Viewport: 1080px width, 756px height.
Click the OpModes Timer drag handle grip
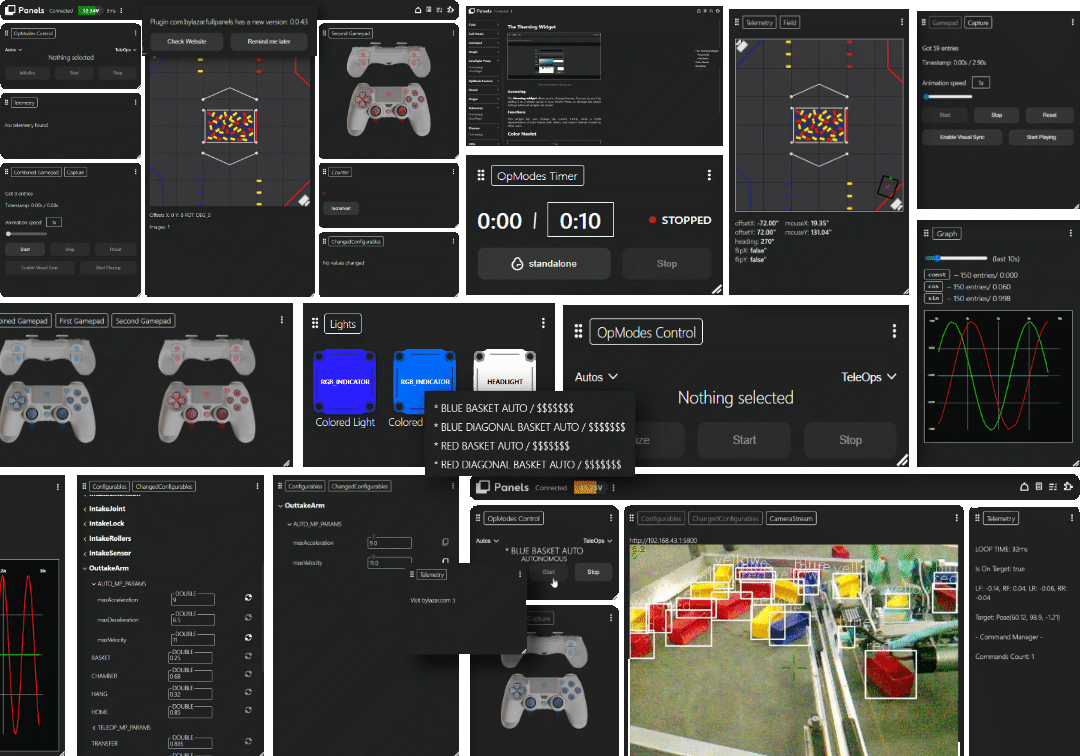(x=481, y=176)
